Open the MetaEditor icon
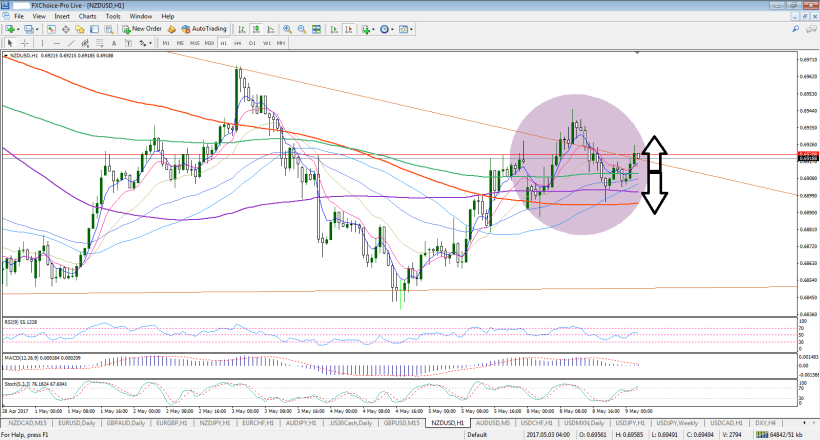820x440 pixels. click(172, 29)
